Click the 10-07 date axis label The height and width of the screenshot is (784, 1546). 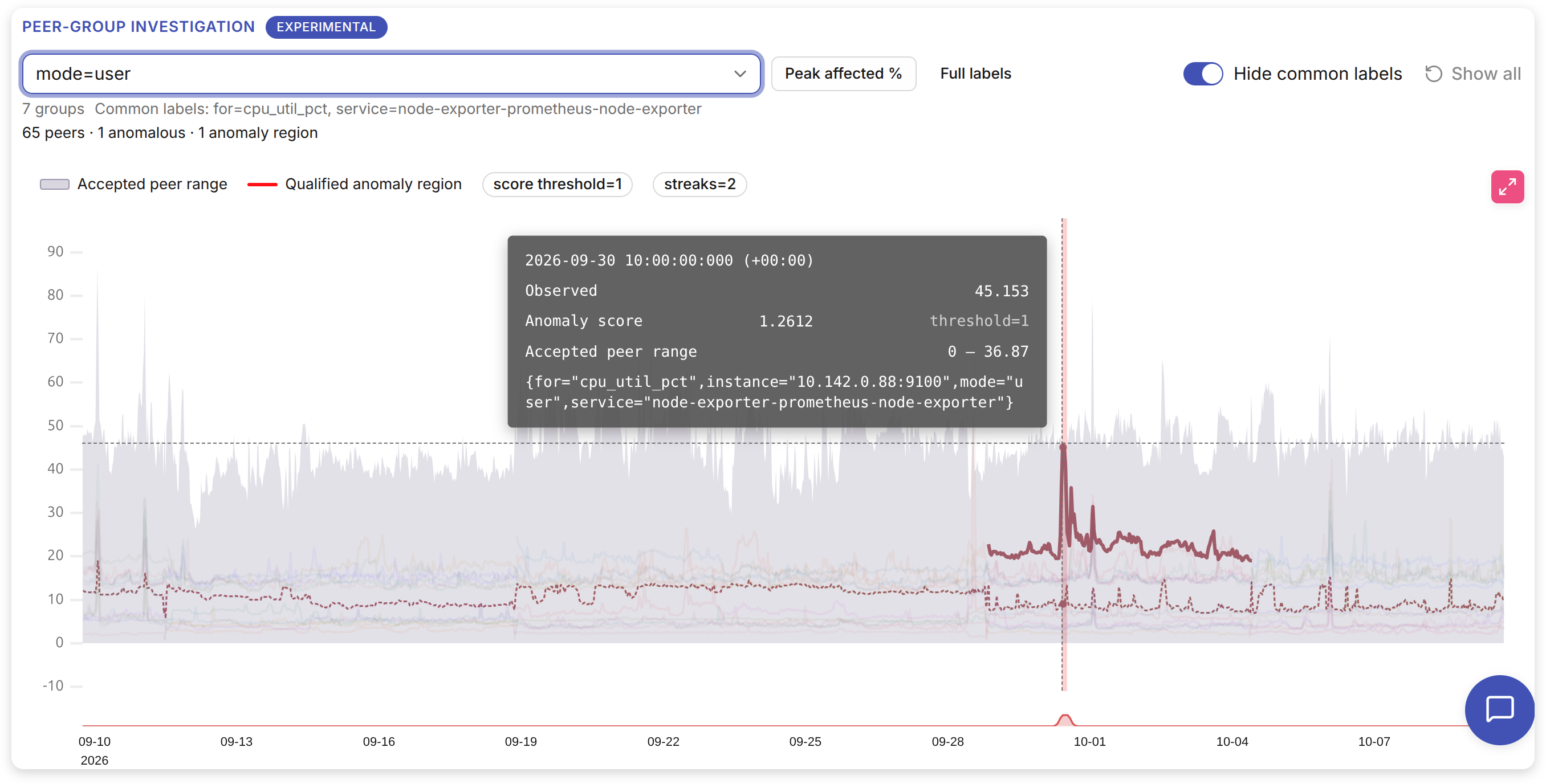(x=1374, y=741)
